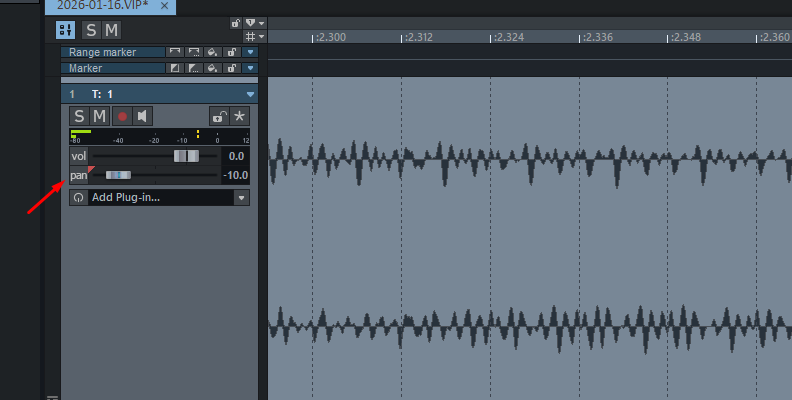Open color bucket for the Range marker lane
The image size is (792, 400).
pyautogui.click(x=213, y=52)
